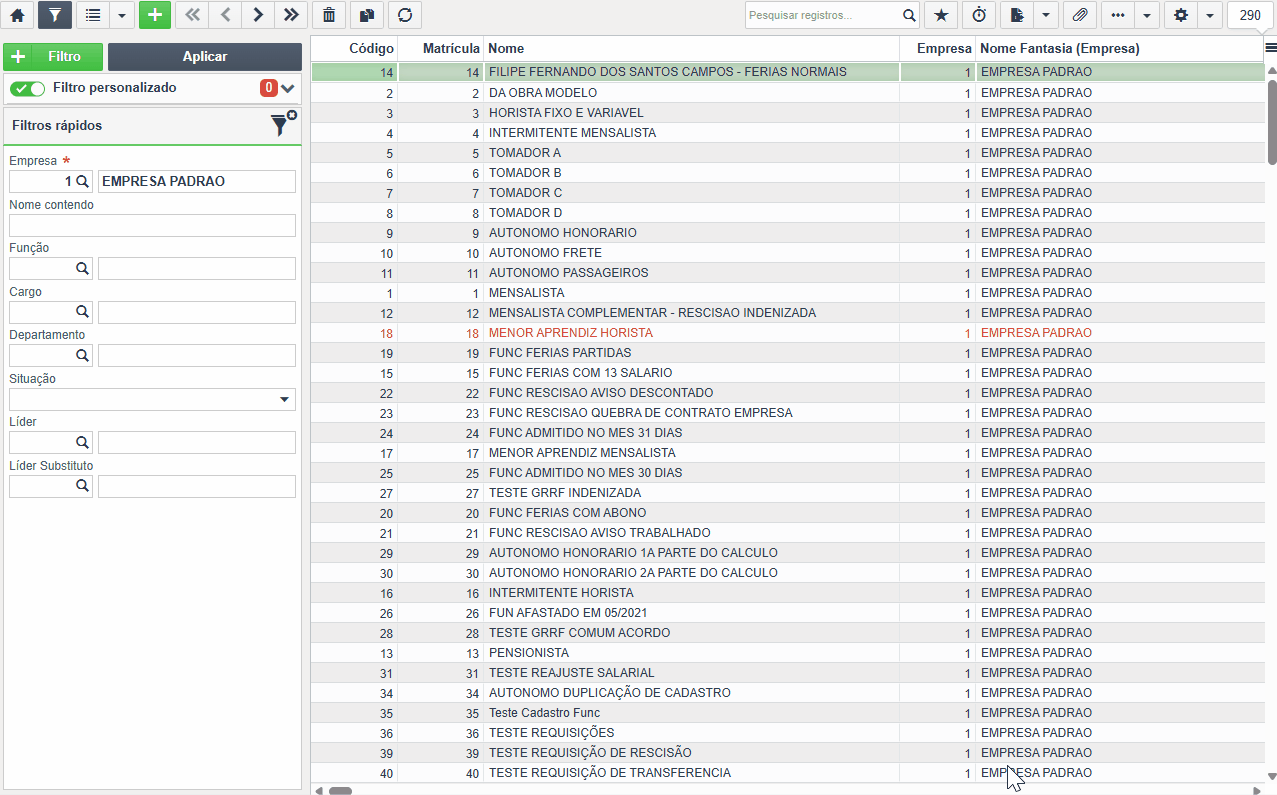
Task: Refresh the records list
Action: (x=405, y=15)
